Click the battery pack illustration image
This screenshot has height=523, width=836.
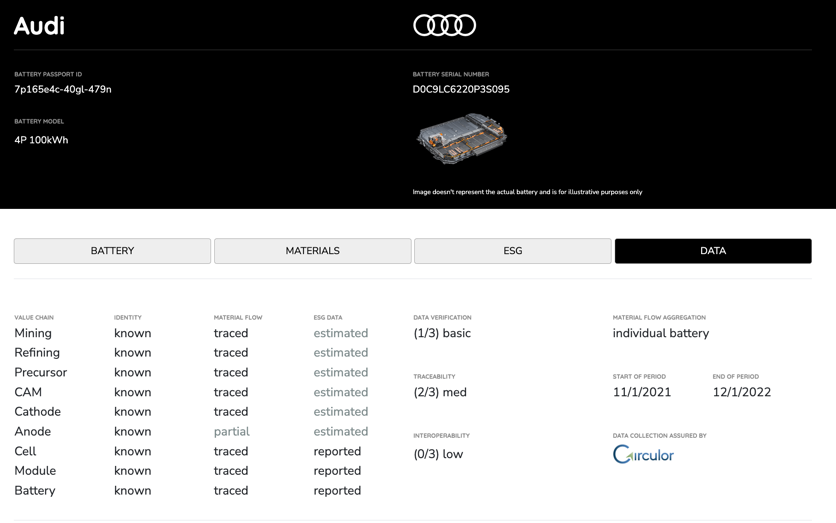(x=461, y=138)
